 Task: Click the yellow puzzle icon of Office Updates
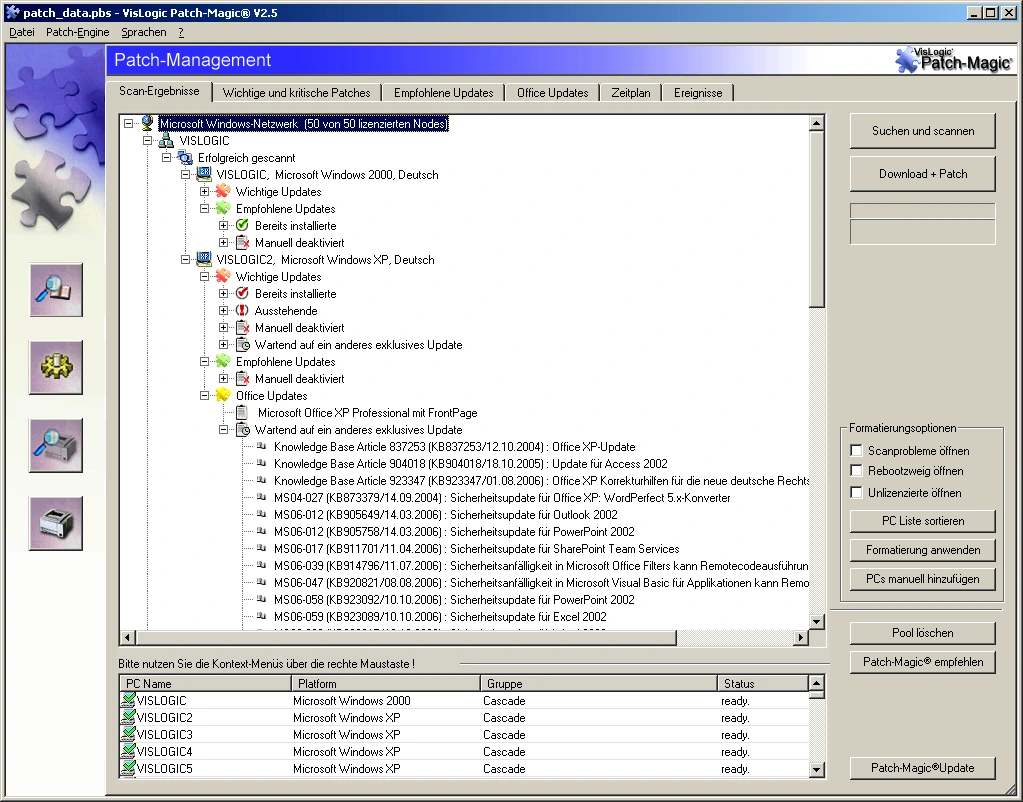pos(223,395)
